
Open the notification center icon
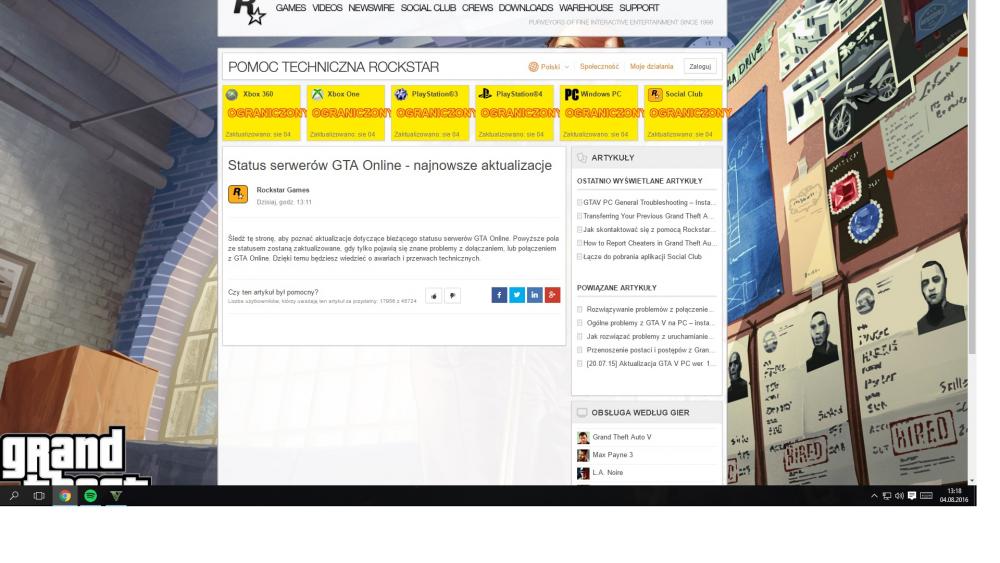(x=912, y=495)
